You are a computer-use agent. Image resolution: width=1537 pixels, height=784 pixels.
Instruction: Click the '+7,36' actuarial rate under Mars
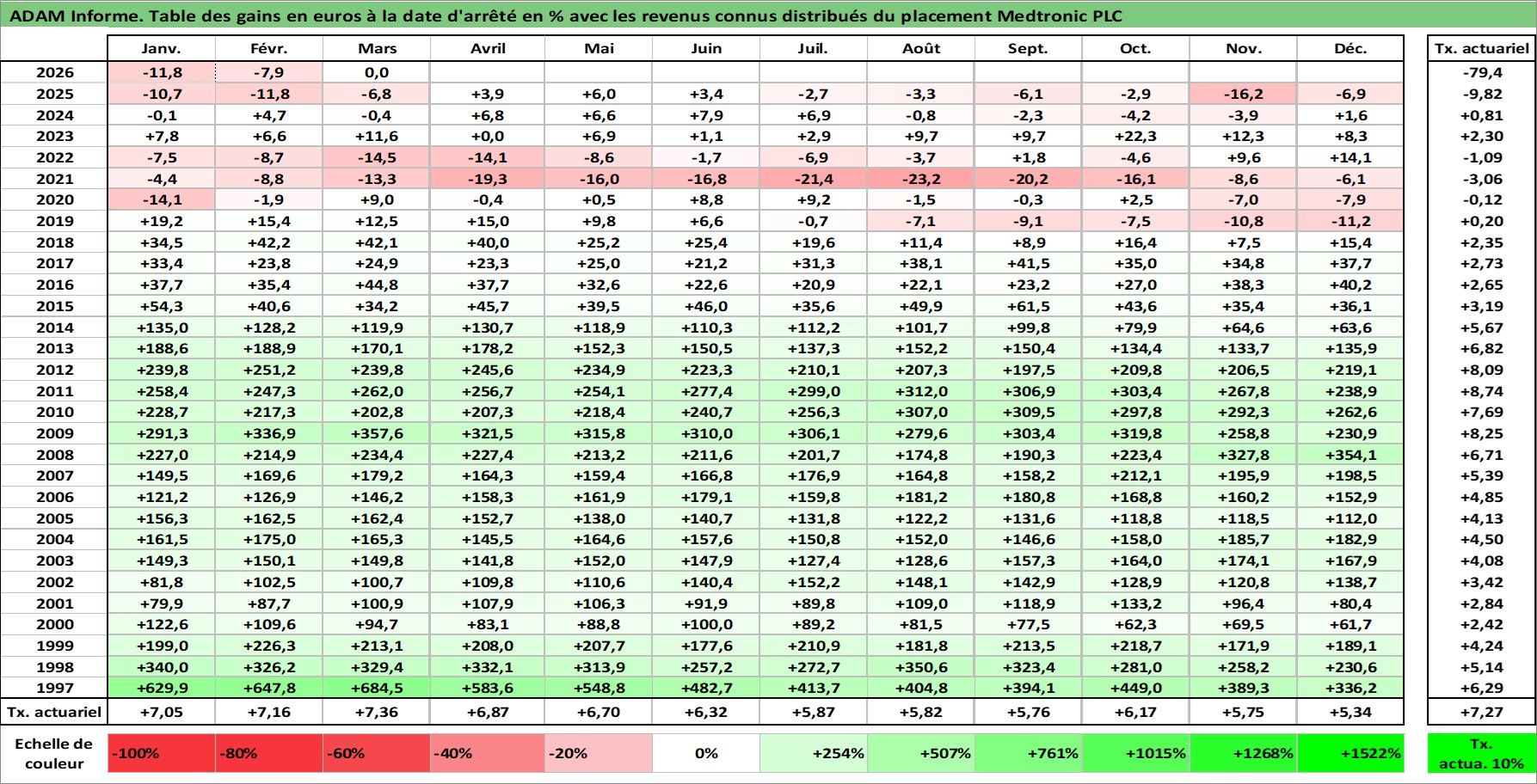(x=377, y=712)
